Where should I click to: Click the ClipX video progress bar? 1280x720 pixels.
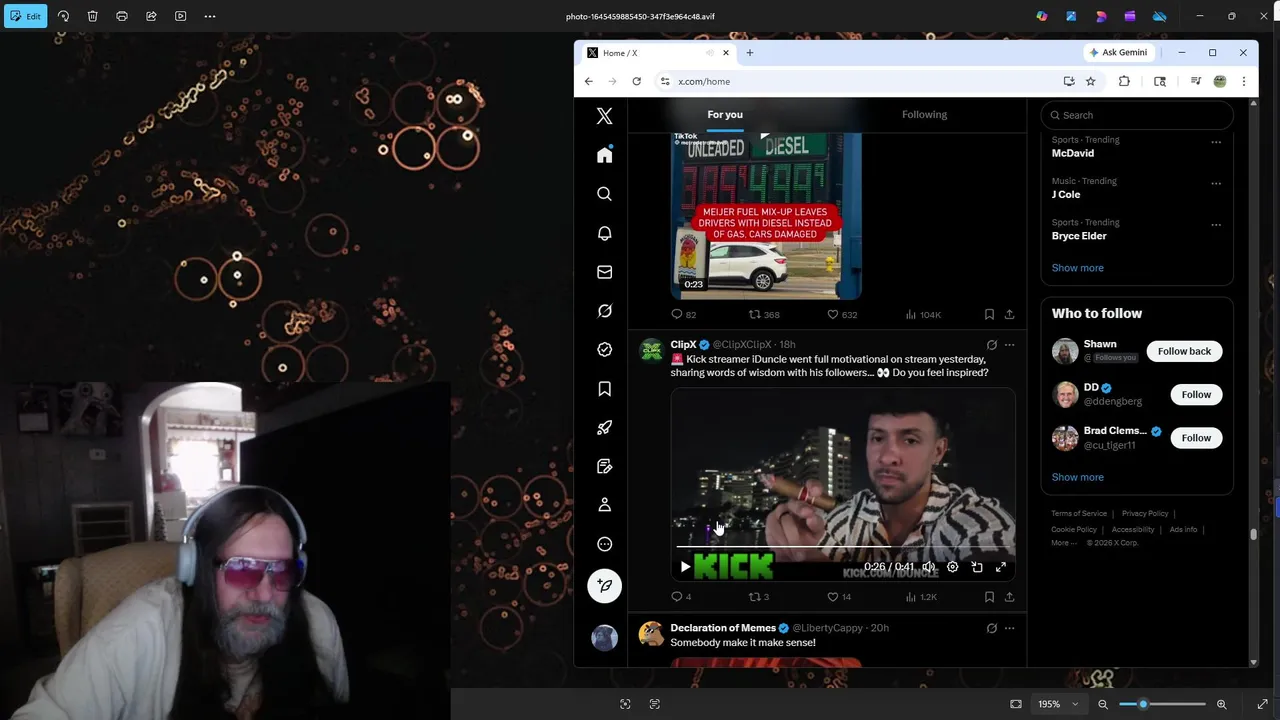843,547
